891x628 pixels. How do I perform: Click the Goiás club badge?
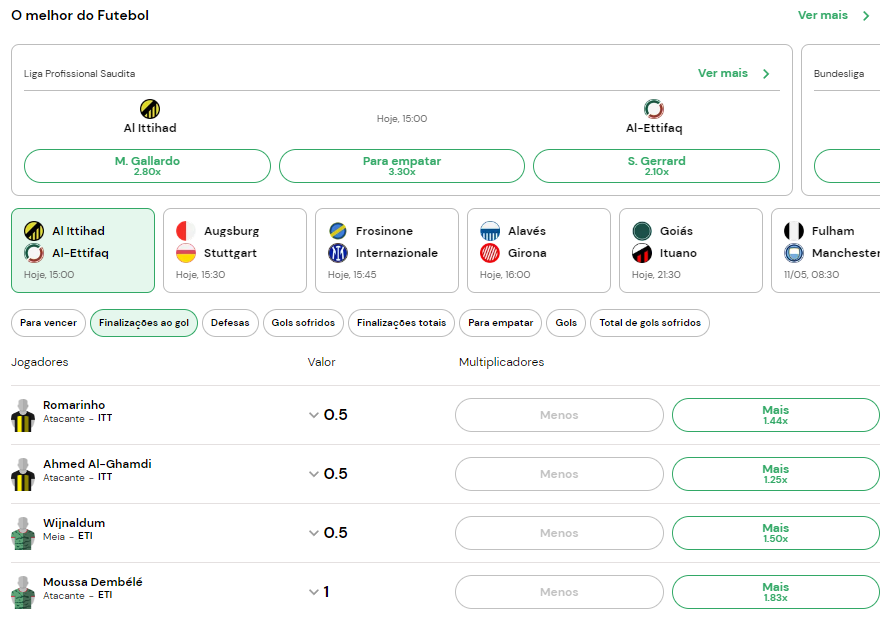tap(642, 231)
